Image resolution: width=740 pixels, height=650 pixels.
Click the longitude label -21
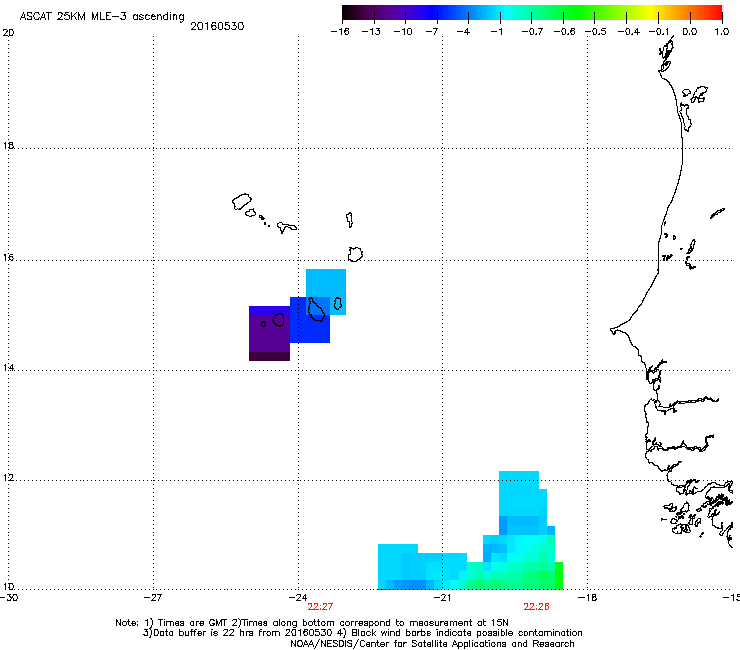(x=442, y=598)
